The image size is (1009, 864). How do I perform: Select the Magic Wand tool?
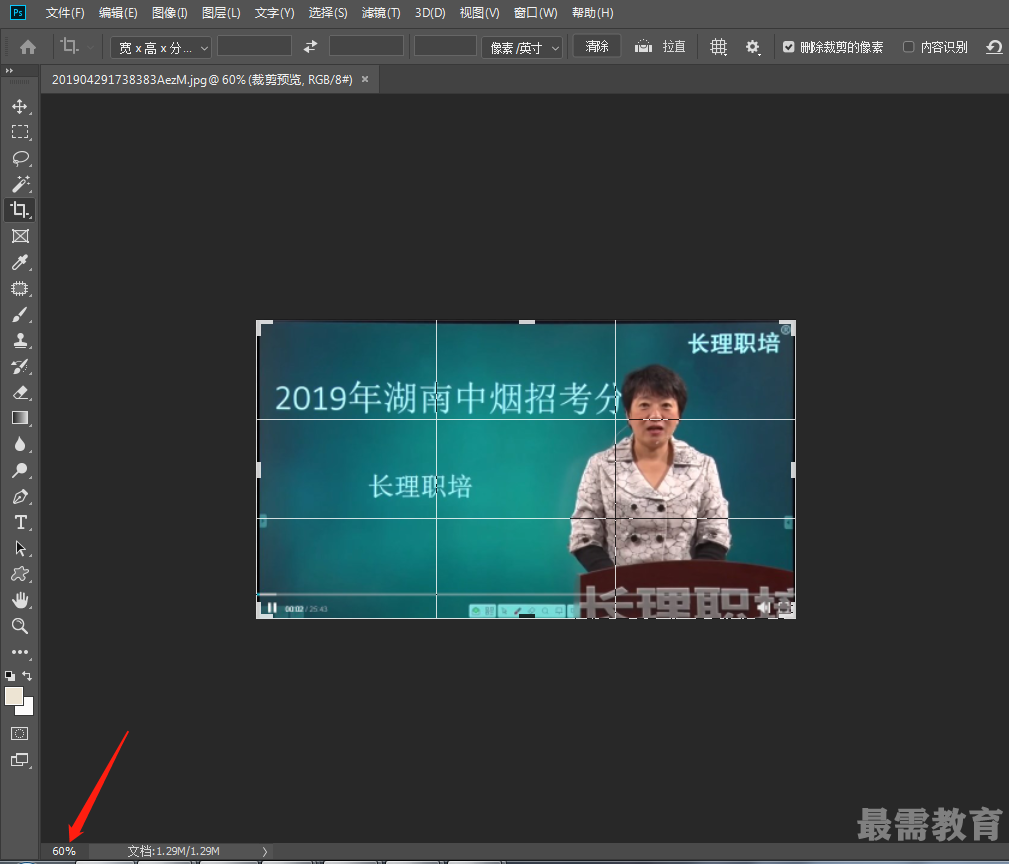tap(20, 184)
